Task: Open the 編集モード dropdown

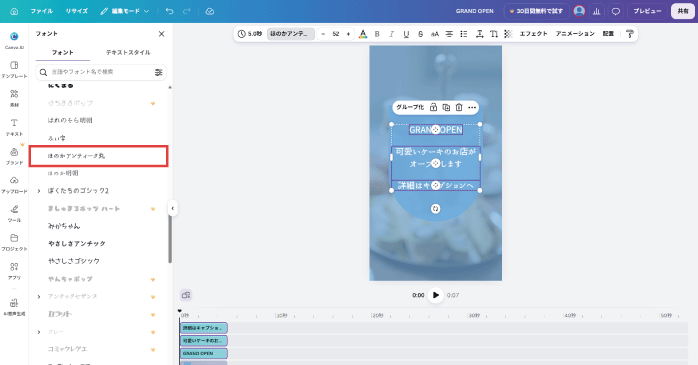Action: point(125,11)
